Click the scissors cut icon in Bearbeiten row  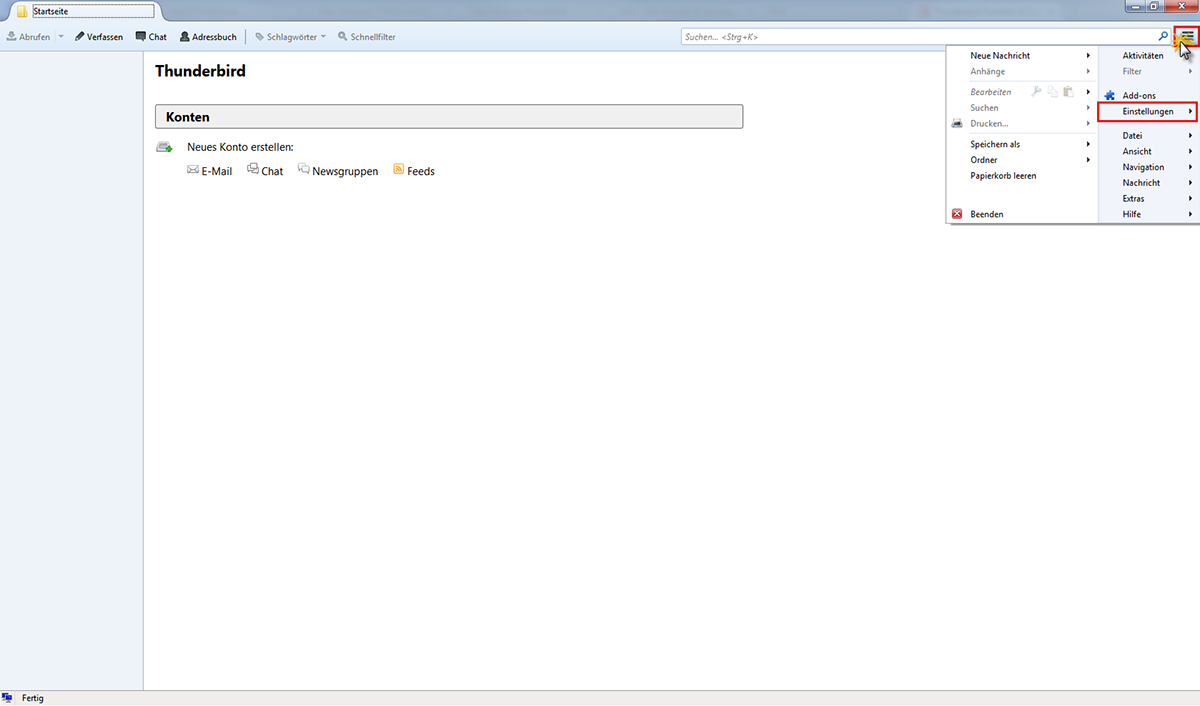[x=1037, y=91]
